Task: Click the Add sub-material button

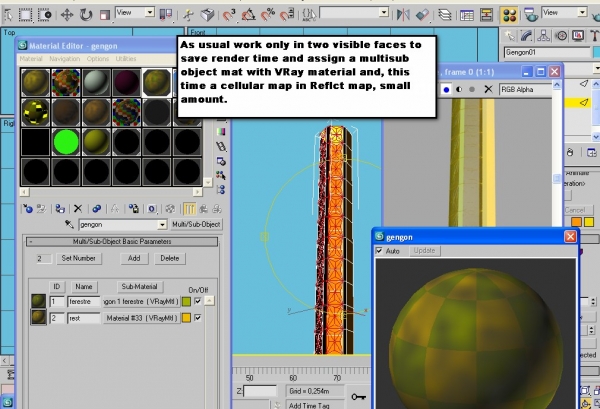Action: coord(134,258)
